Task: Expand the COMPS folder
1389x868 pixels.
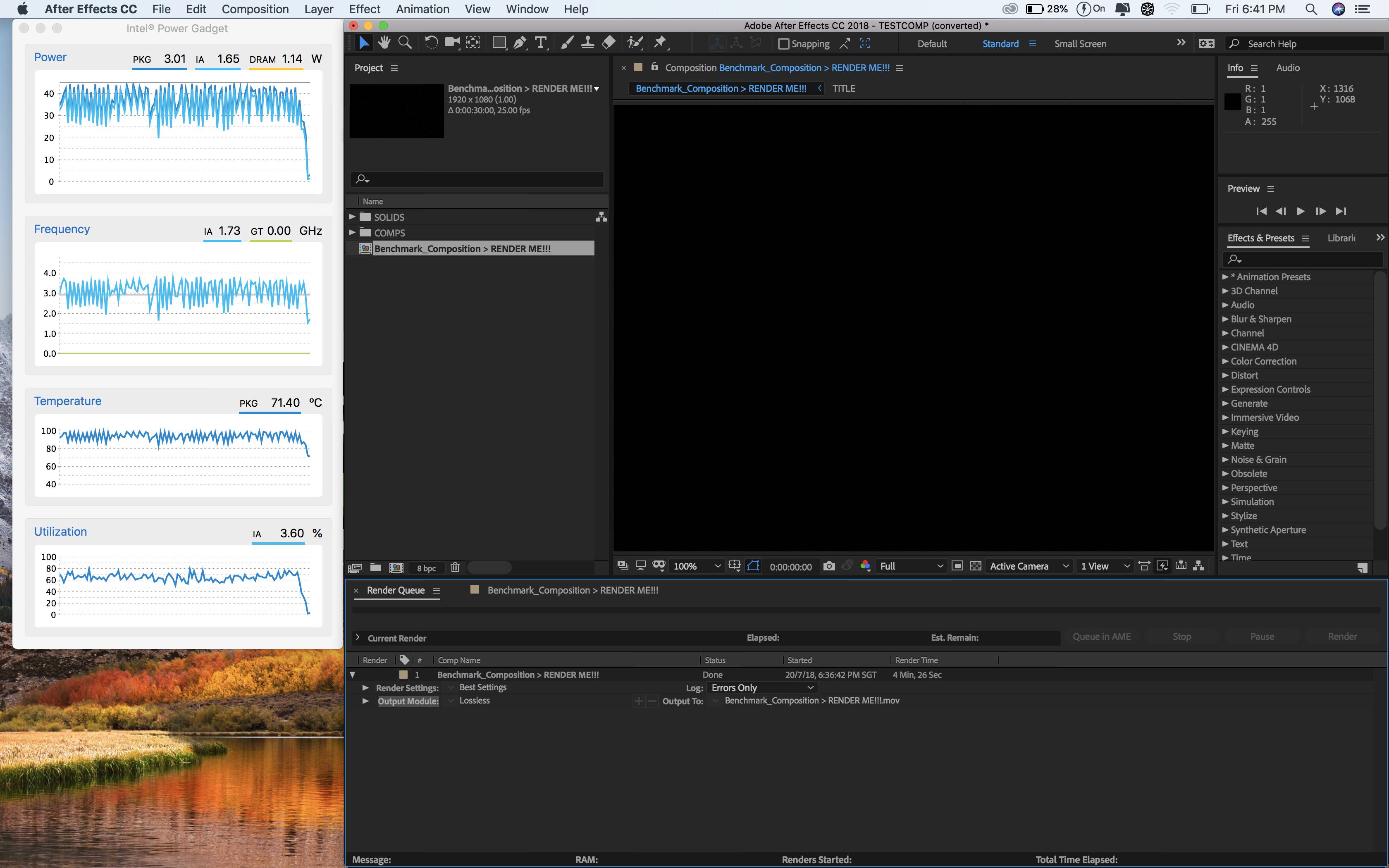Action: 352,232
